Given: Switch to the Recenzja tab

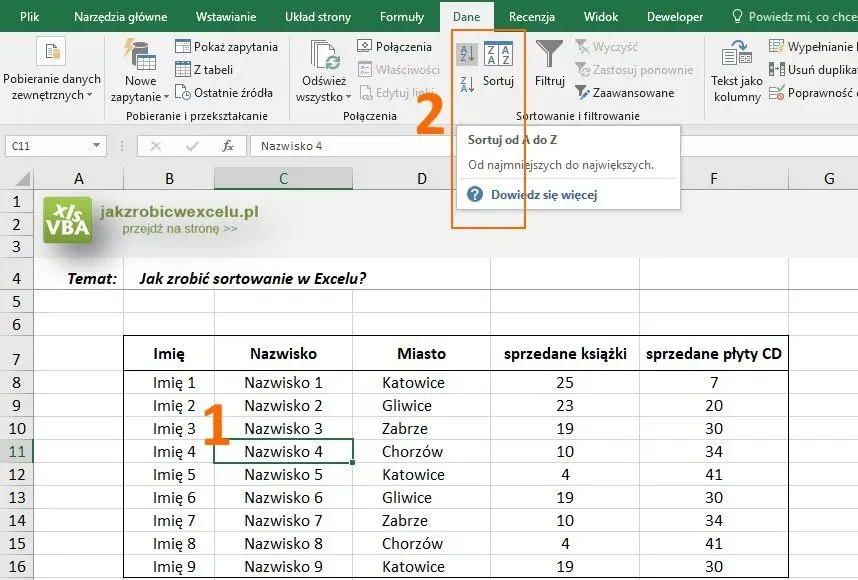Looking at the screenshot, I should (x=531, y=16).
